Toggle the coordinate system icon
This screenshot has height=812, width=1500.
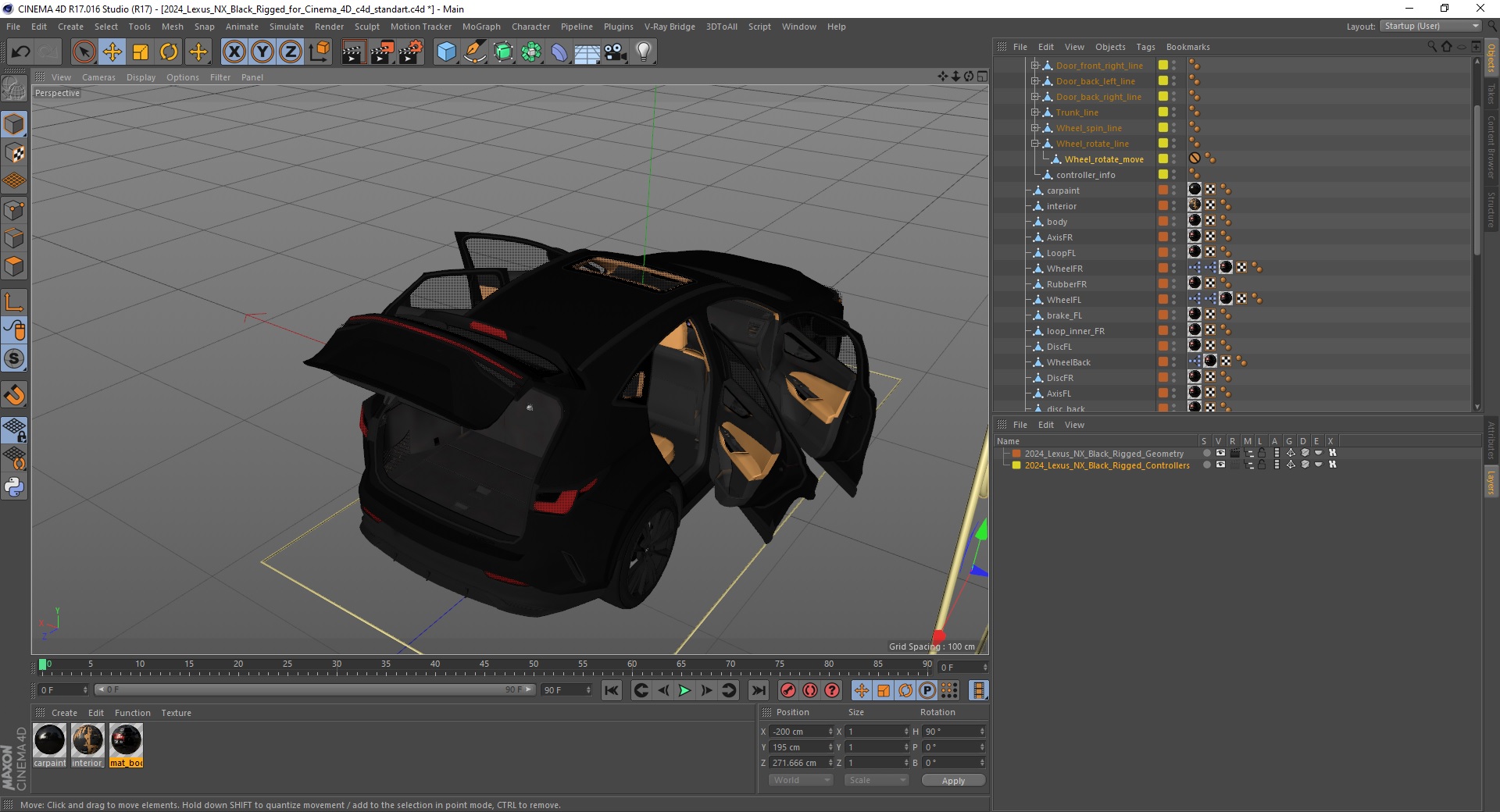point(319,52)
